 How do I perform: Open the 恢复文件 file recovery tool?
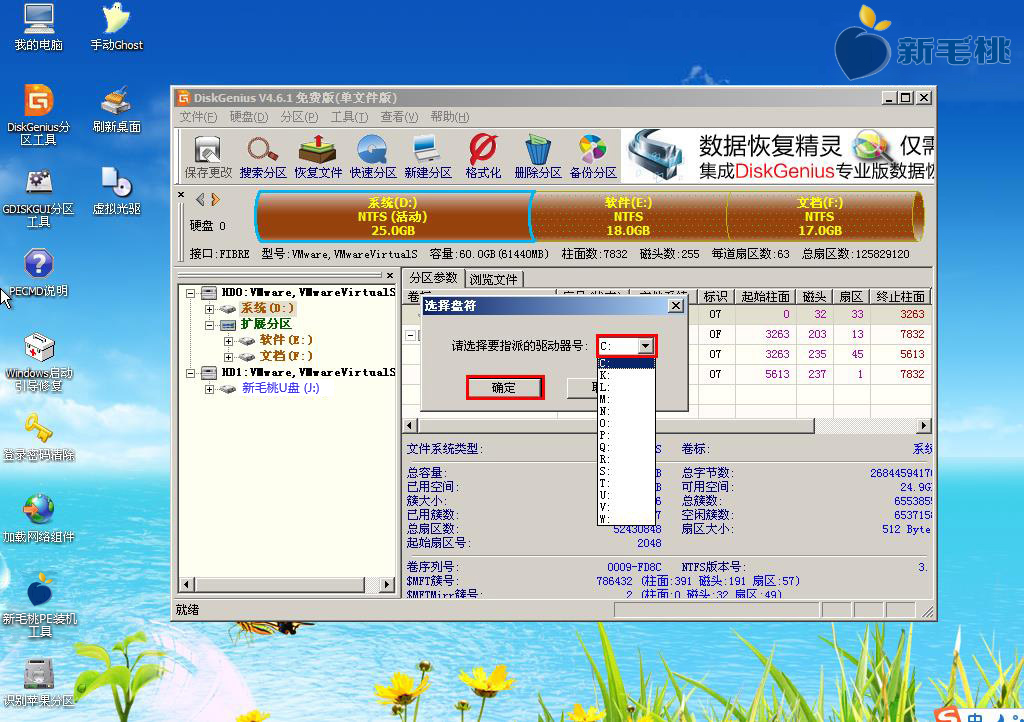[x=318, y=157]
